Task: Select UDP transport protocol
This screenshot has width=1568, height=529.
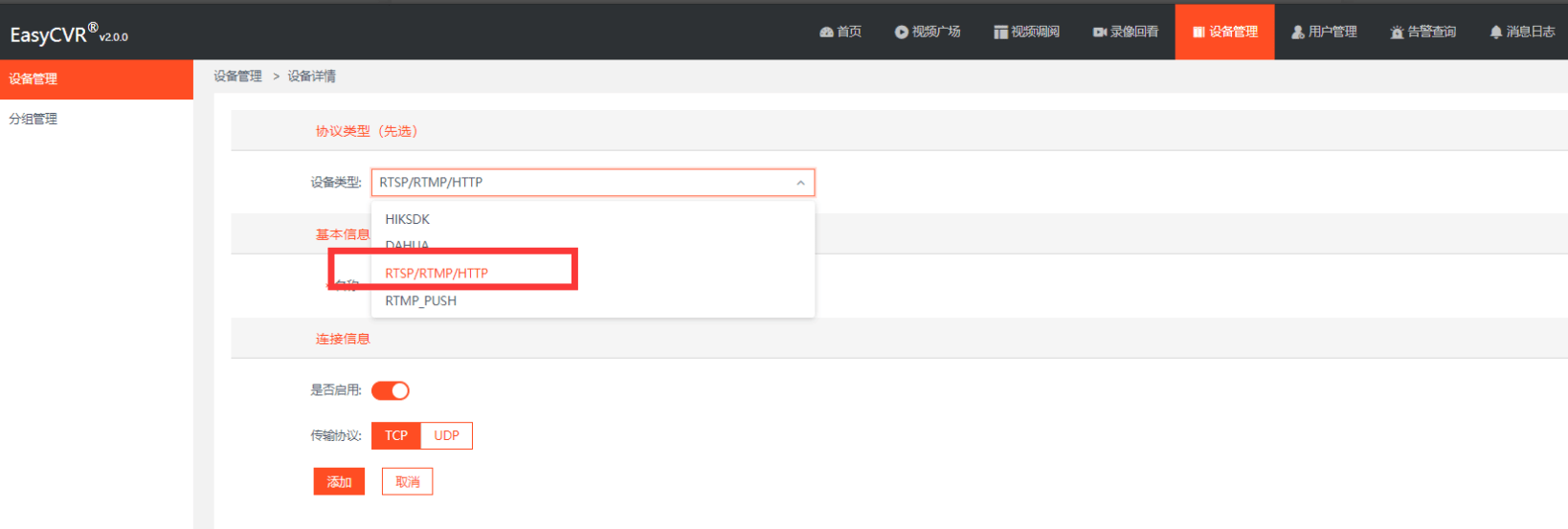Action: [x=446, y=435]
